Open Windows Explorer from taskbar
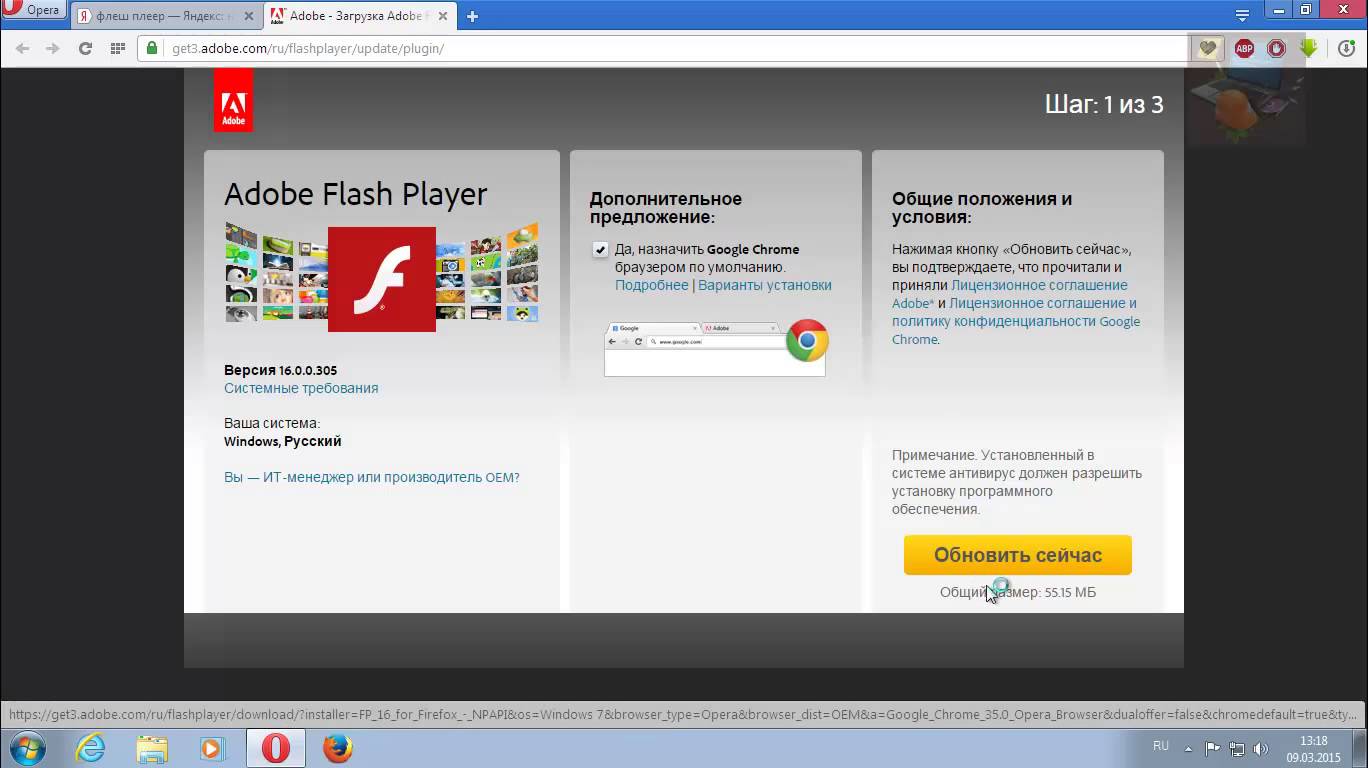This screenshot has width=1368, height=768. coord(152,748)
